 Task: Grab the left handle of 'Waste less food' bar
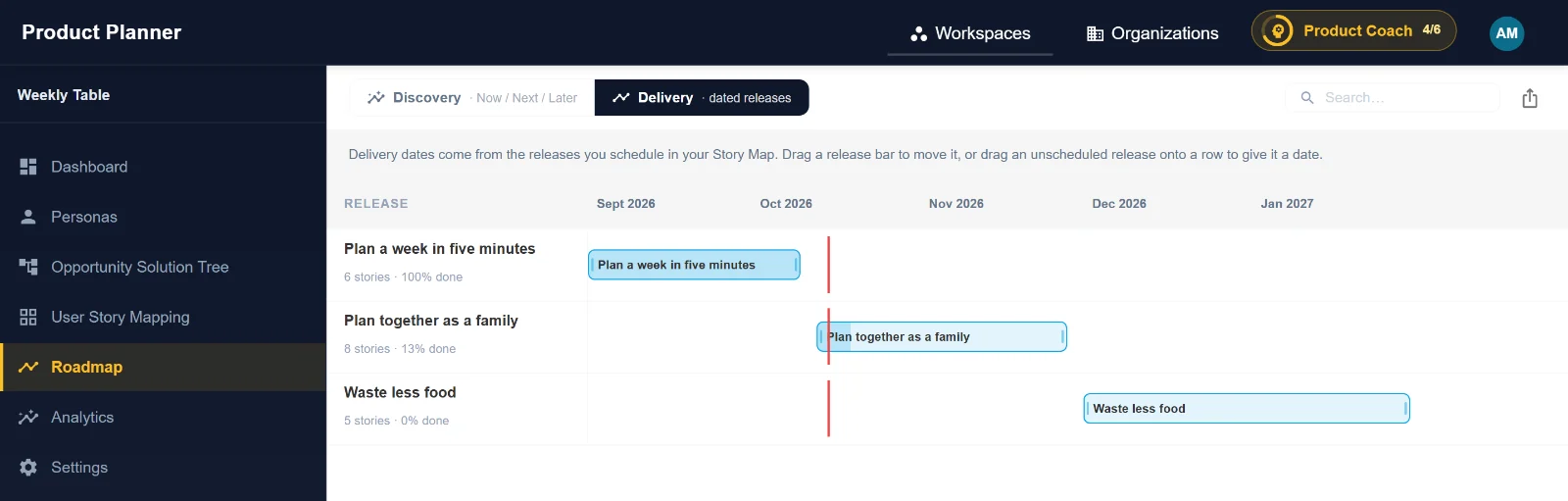click(x=1087, y=408)
